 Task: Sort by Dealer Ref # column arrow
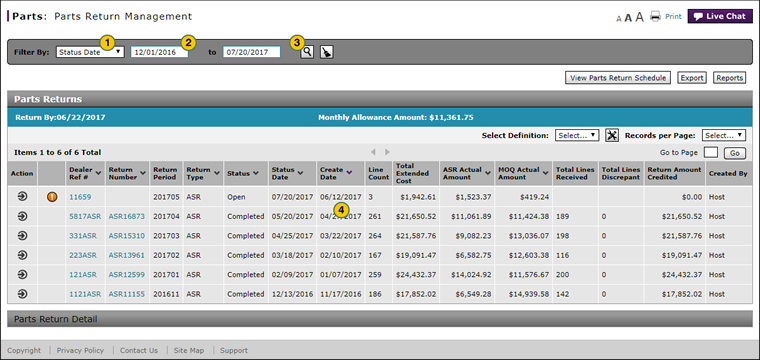99,173
